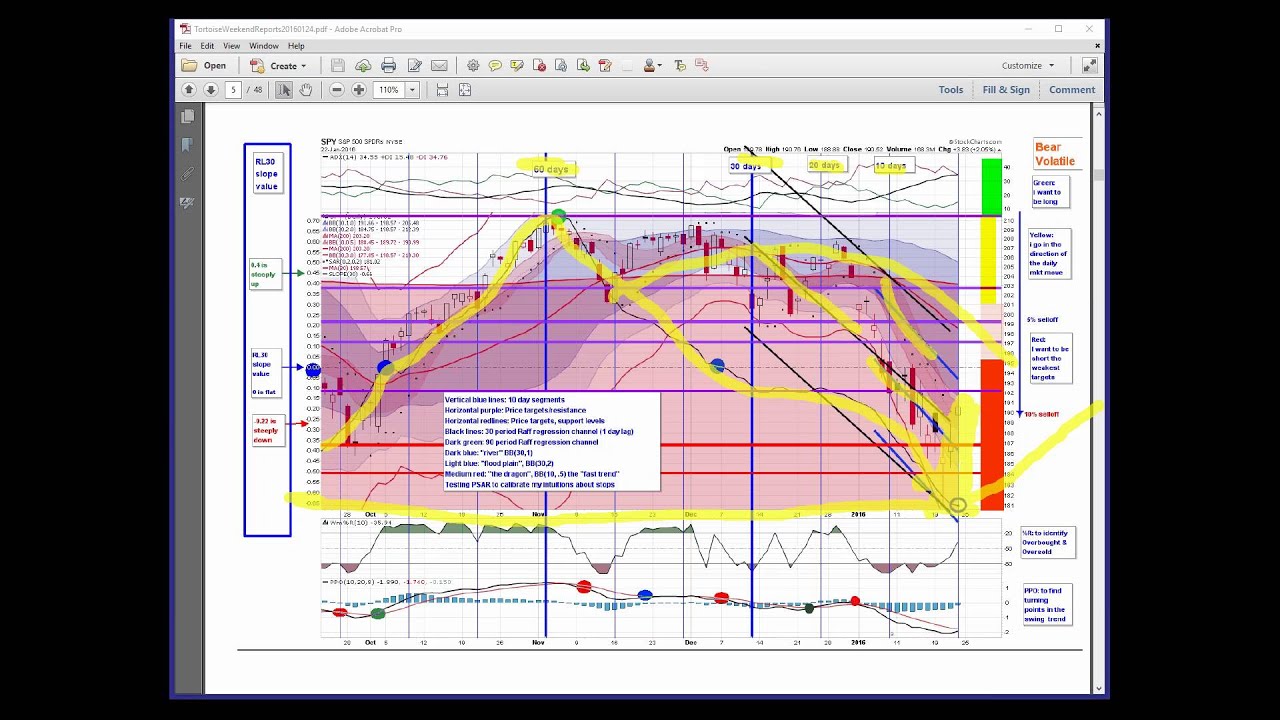Image resolution: width=1280 pixels, height=720 pixels.
Task: Click the green bar color block
Action: pos(990,186)
